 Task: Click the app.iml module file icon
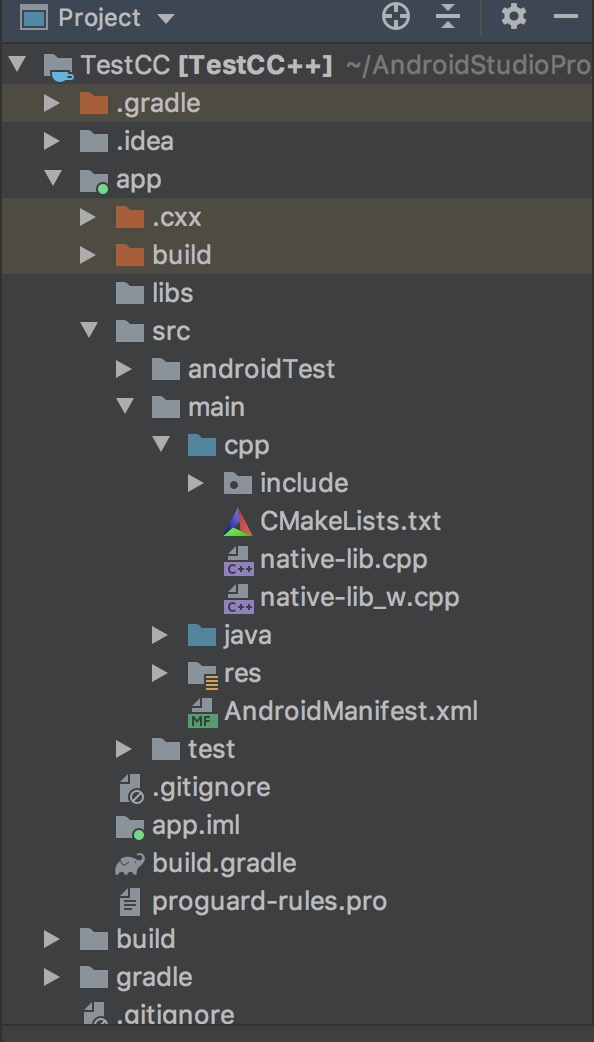pyautogui.click(x=130, y=825)
